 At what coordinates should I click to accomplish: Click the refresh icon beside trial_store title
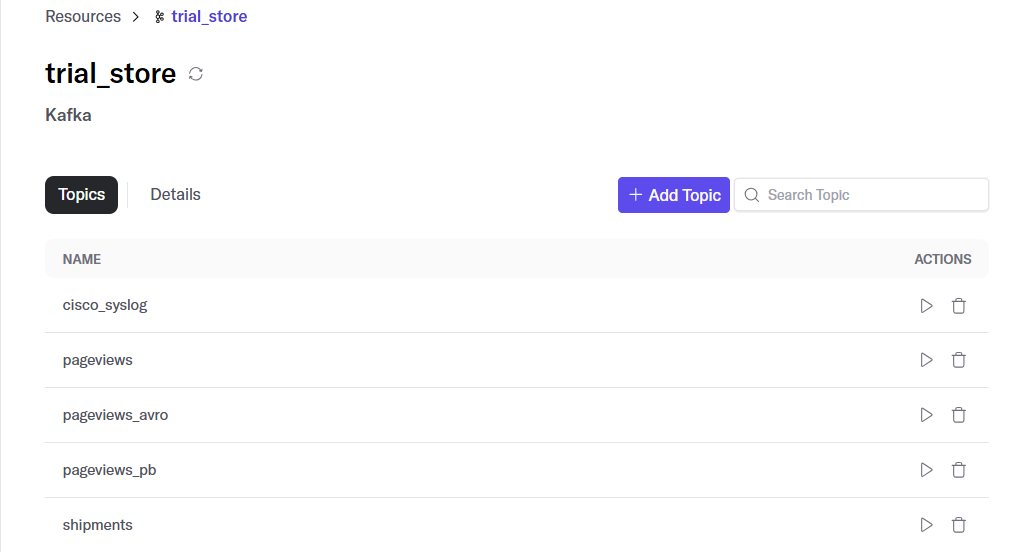coord(196,74)
